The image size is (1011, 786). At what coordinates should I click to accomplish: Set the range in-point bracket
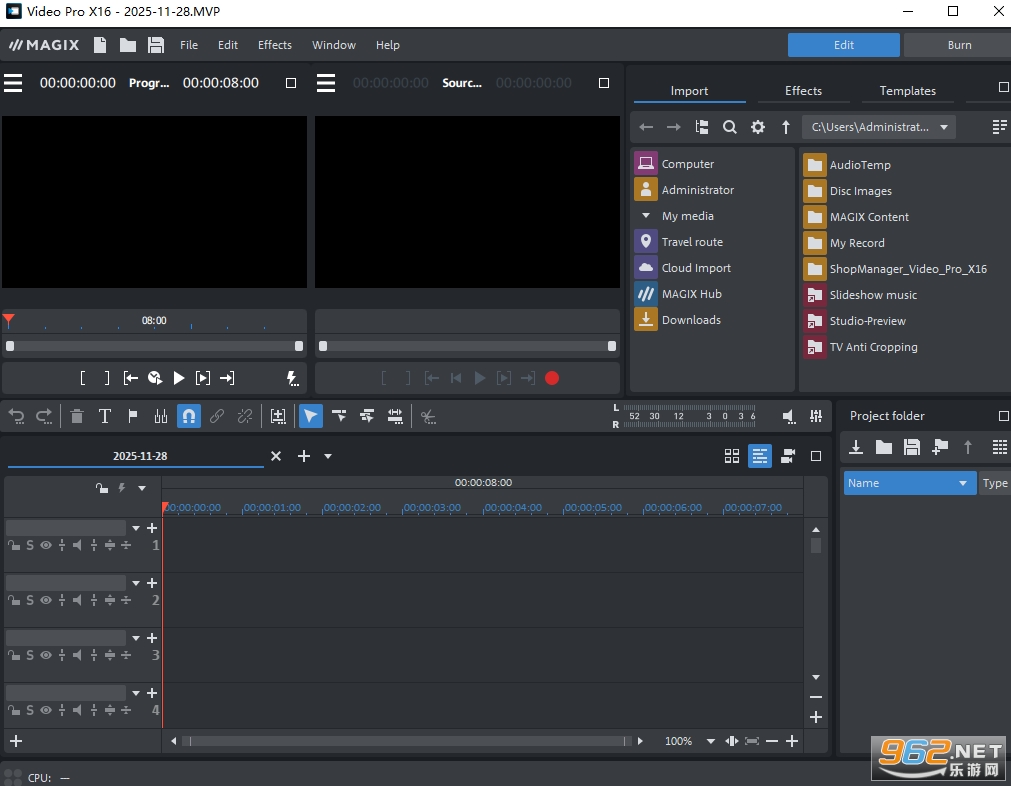[83, 378]
